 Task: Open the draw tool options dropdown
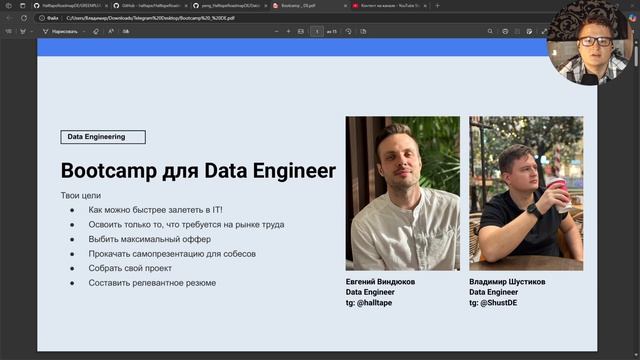pos(84,31)
